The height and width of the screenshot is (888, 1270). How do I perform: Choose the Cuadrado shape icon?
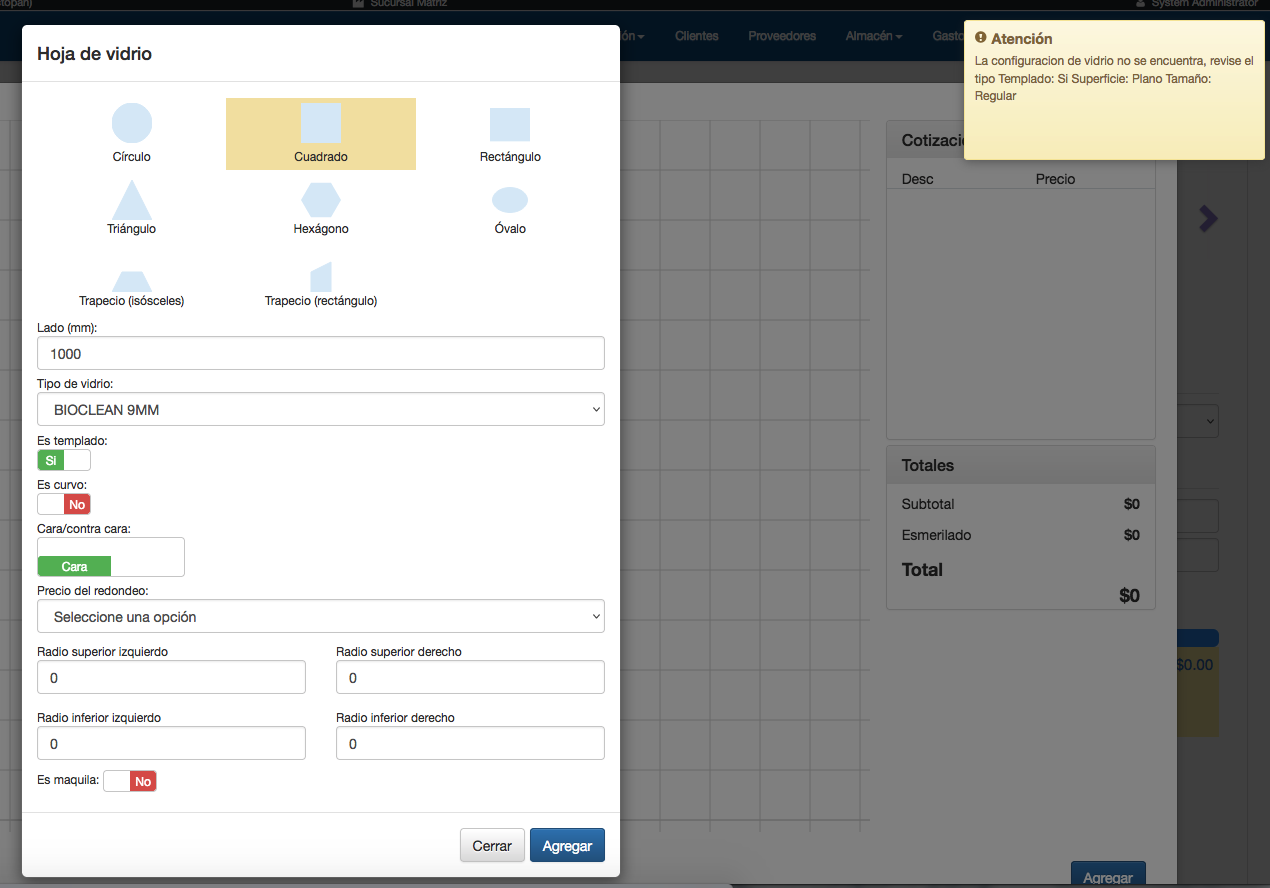tap(321, 124)
